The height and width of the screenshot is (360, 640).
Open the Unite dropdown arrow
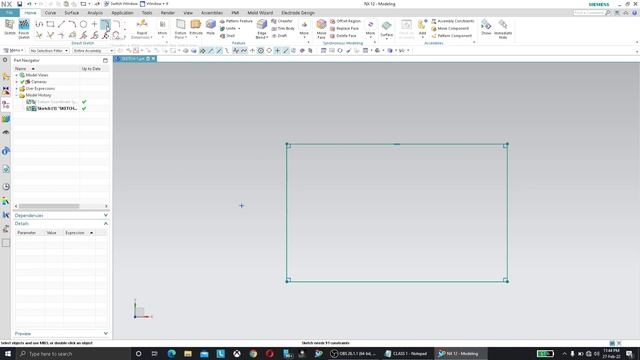pos(239,29)
